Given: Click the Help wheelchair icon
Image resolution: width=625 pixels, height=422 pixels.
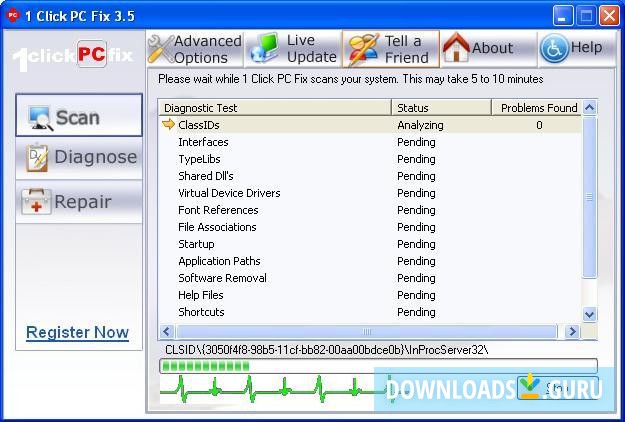Looking at the screenshot, I should 554,48.
